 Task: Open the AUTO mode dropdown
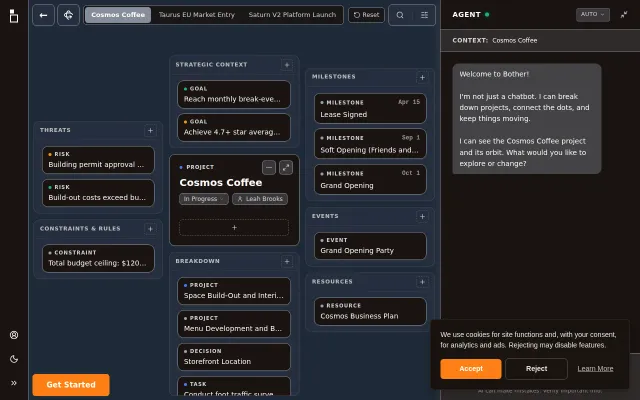(593, 14)
